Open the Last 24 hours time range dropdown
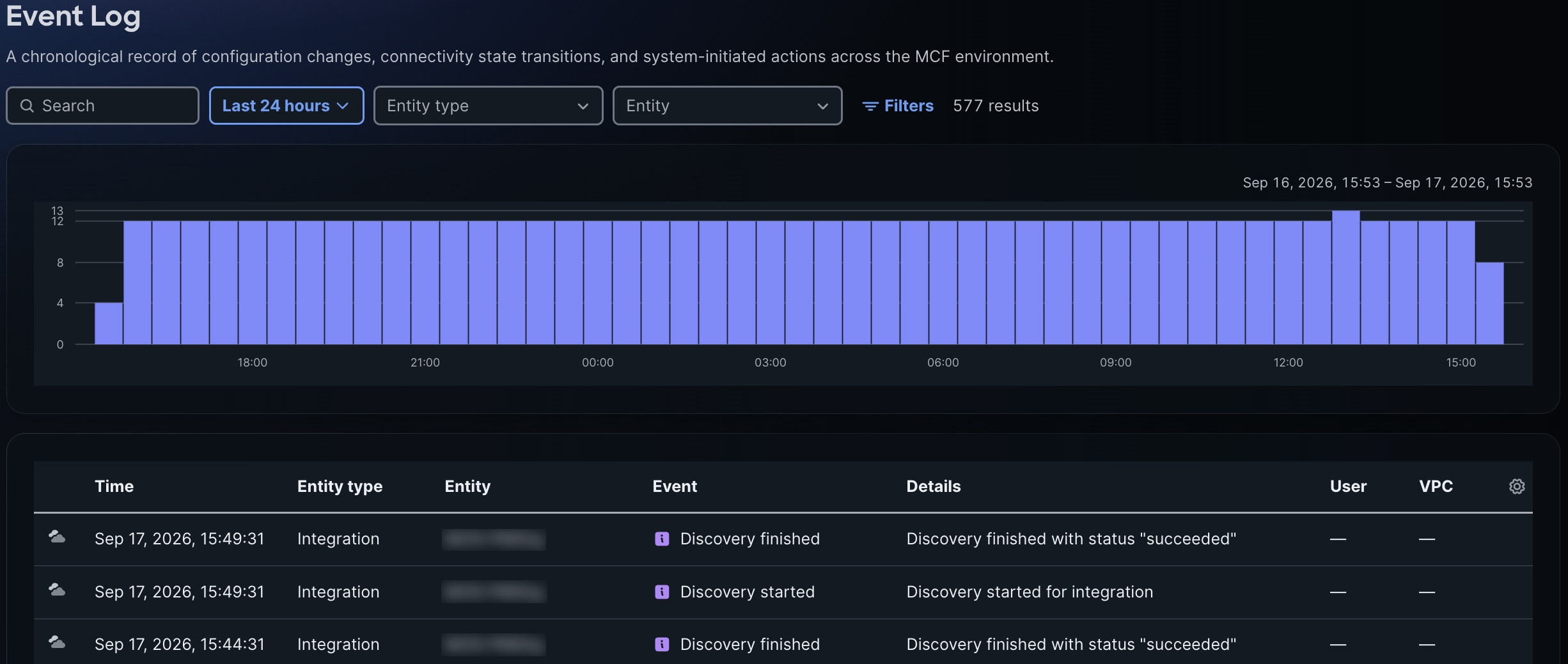 (286, 106)
